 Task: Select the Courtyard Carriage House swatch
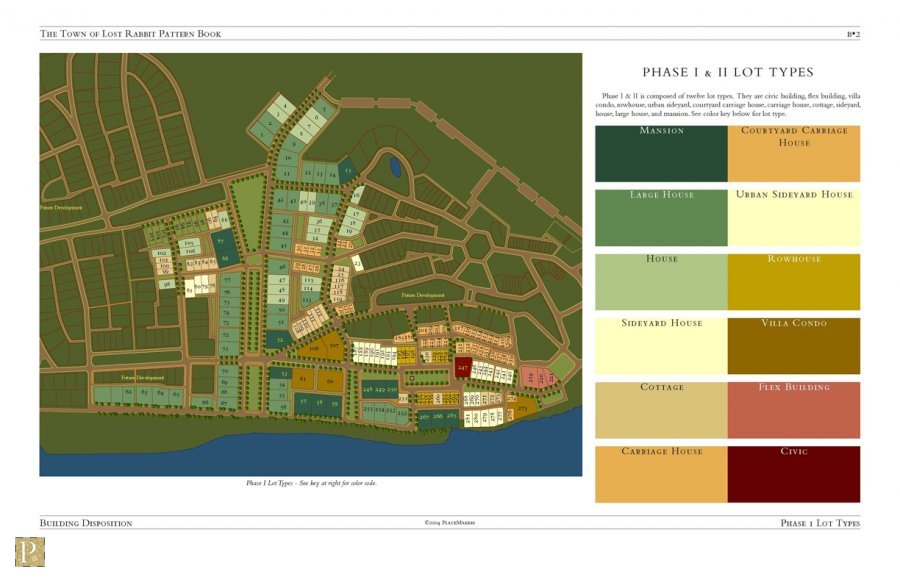(793, 153)
